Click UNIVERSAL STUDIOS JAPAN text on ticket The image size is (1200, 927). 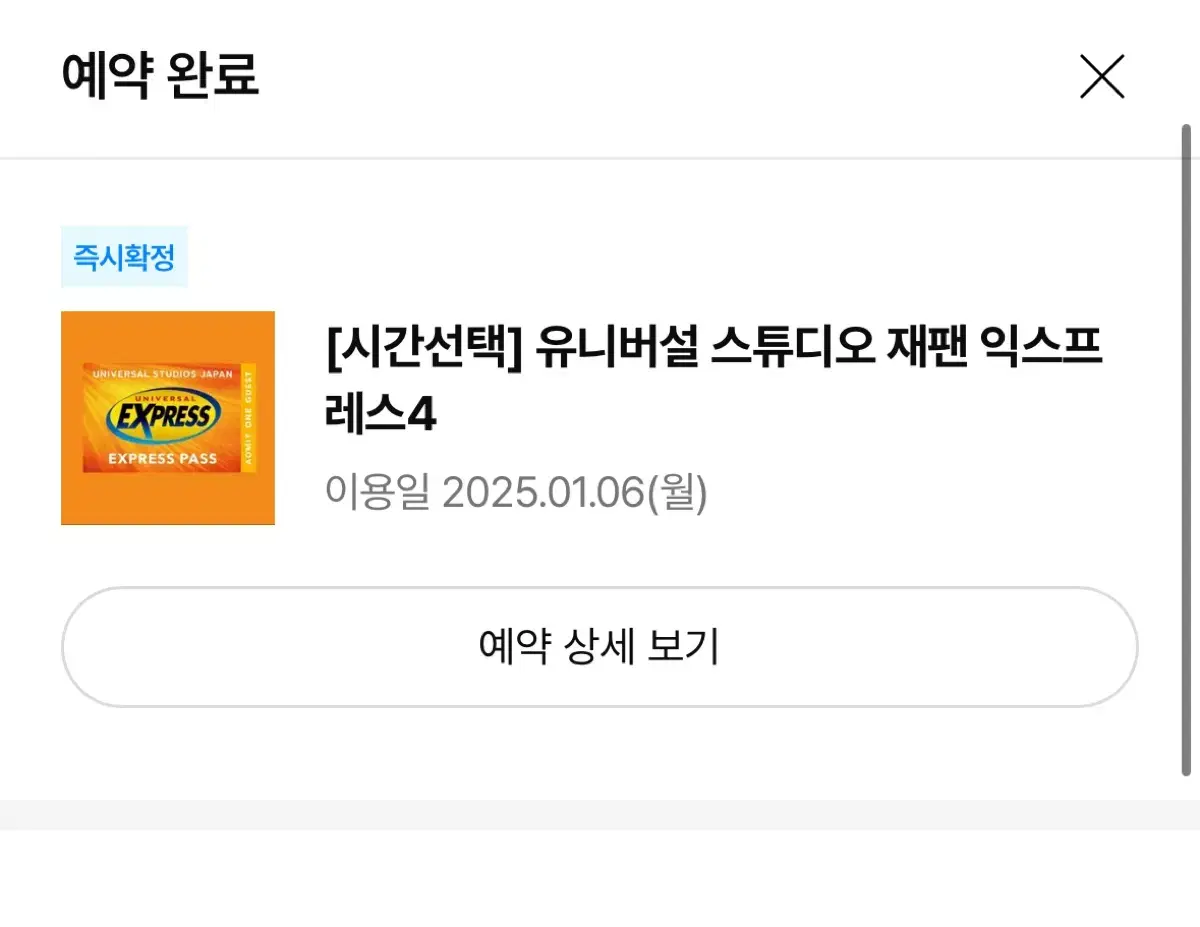162,374
